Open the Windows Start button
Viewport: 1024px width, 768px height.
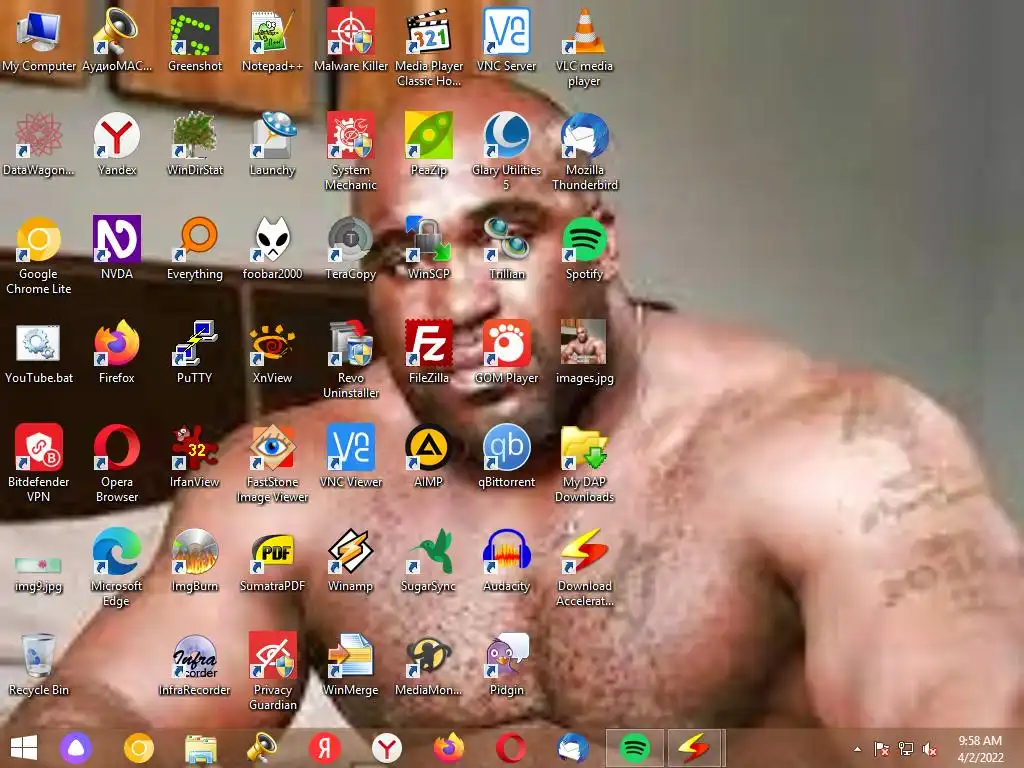click(x=24, y=748)
